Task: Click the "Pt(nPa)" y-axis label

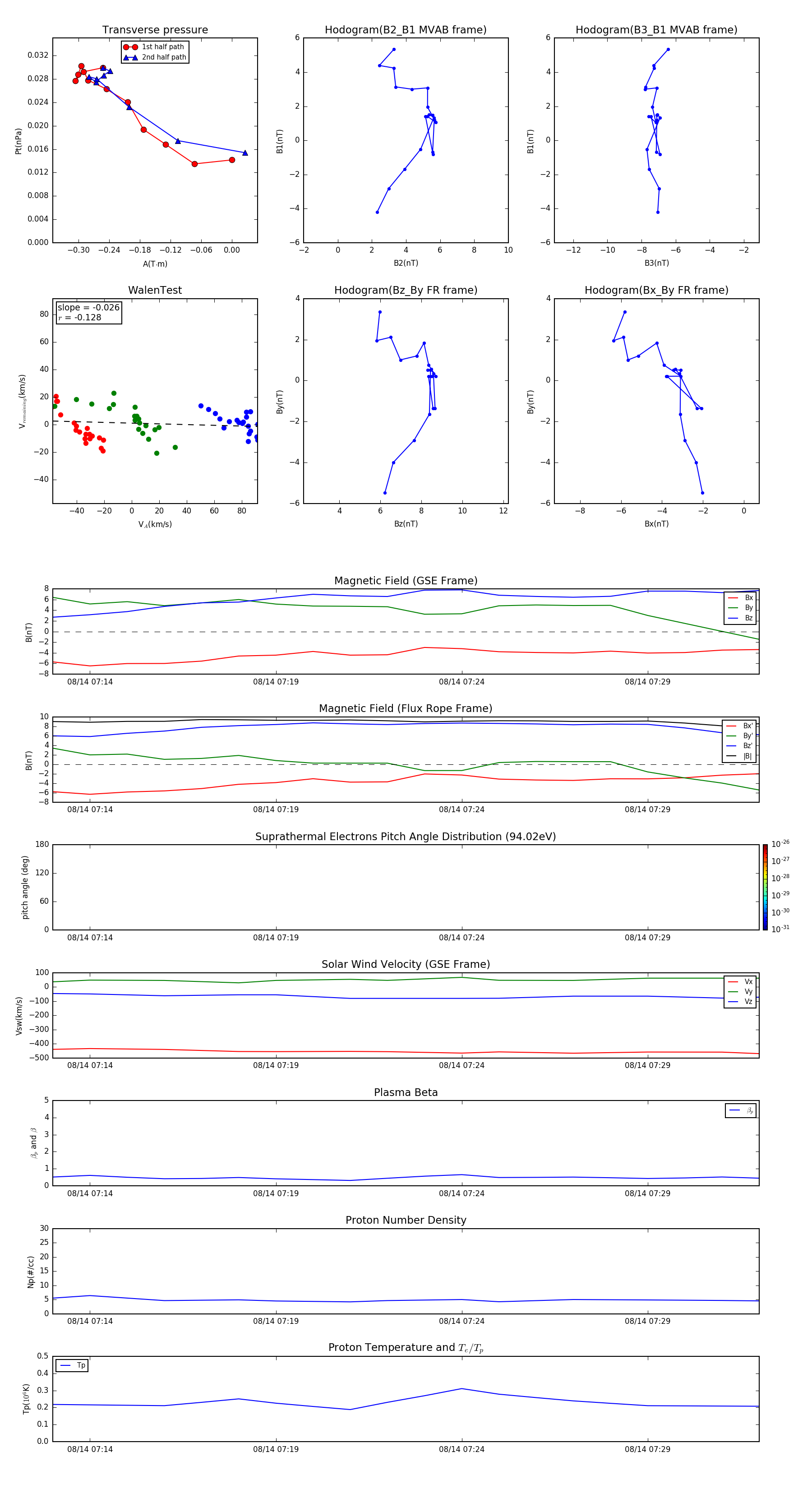Action: [x=18, y=140]
